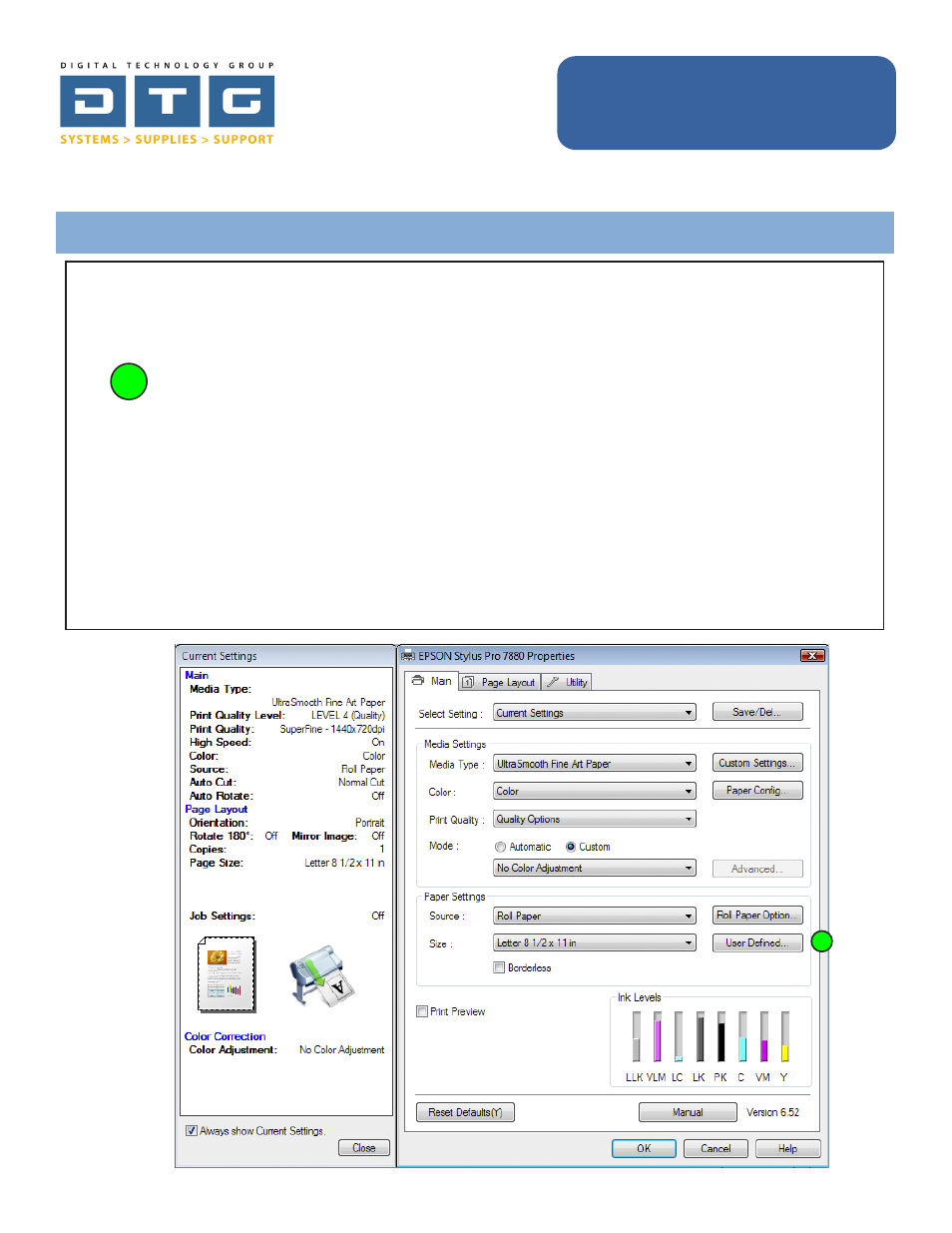Open the Print Quality dropdown
Screen dimensions: 952x1233
coord(595,819)
